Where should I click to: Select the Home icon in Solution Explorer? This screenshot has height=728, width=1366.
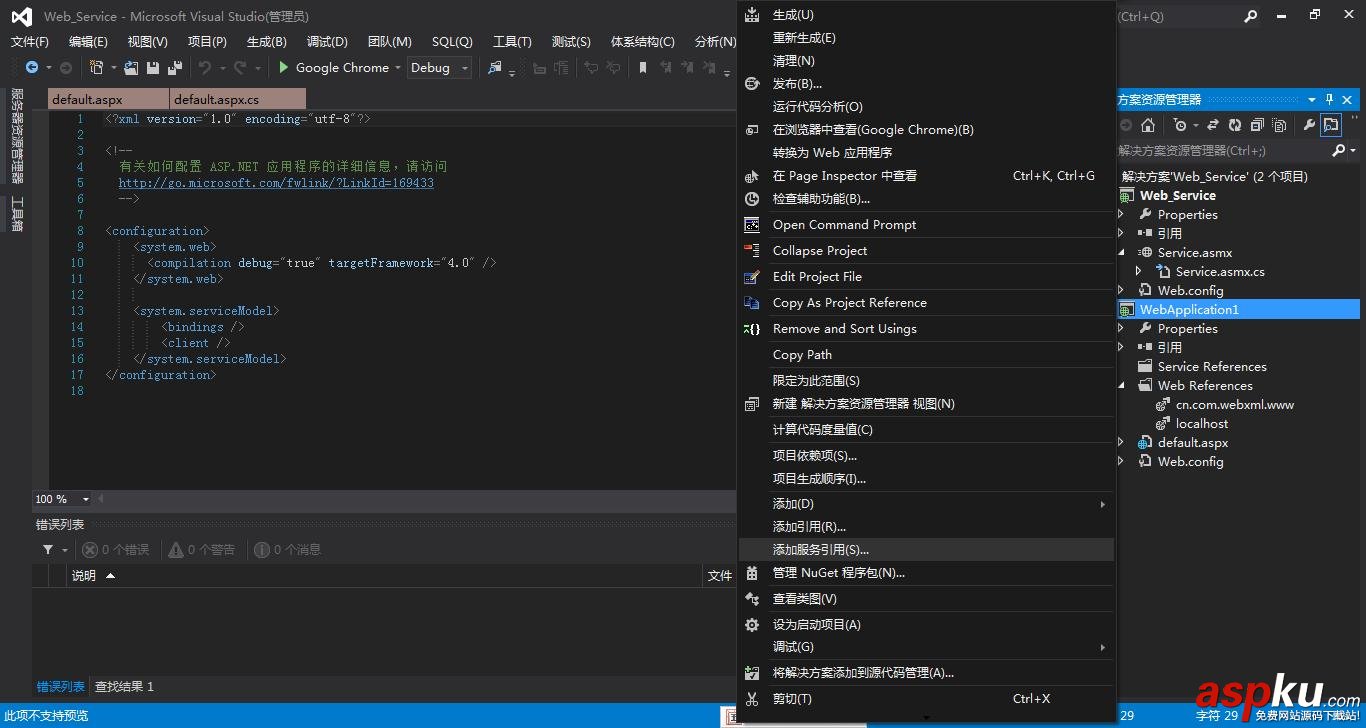pyautogui.click(x=1150, y=124)
